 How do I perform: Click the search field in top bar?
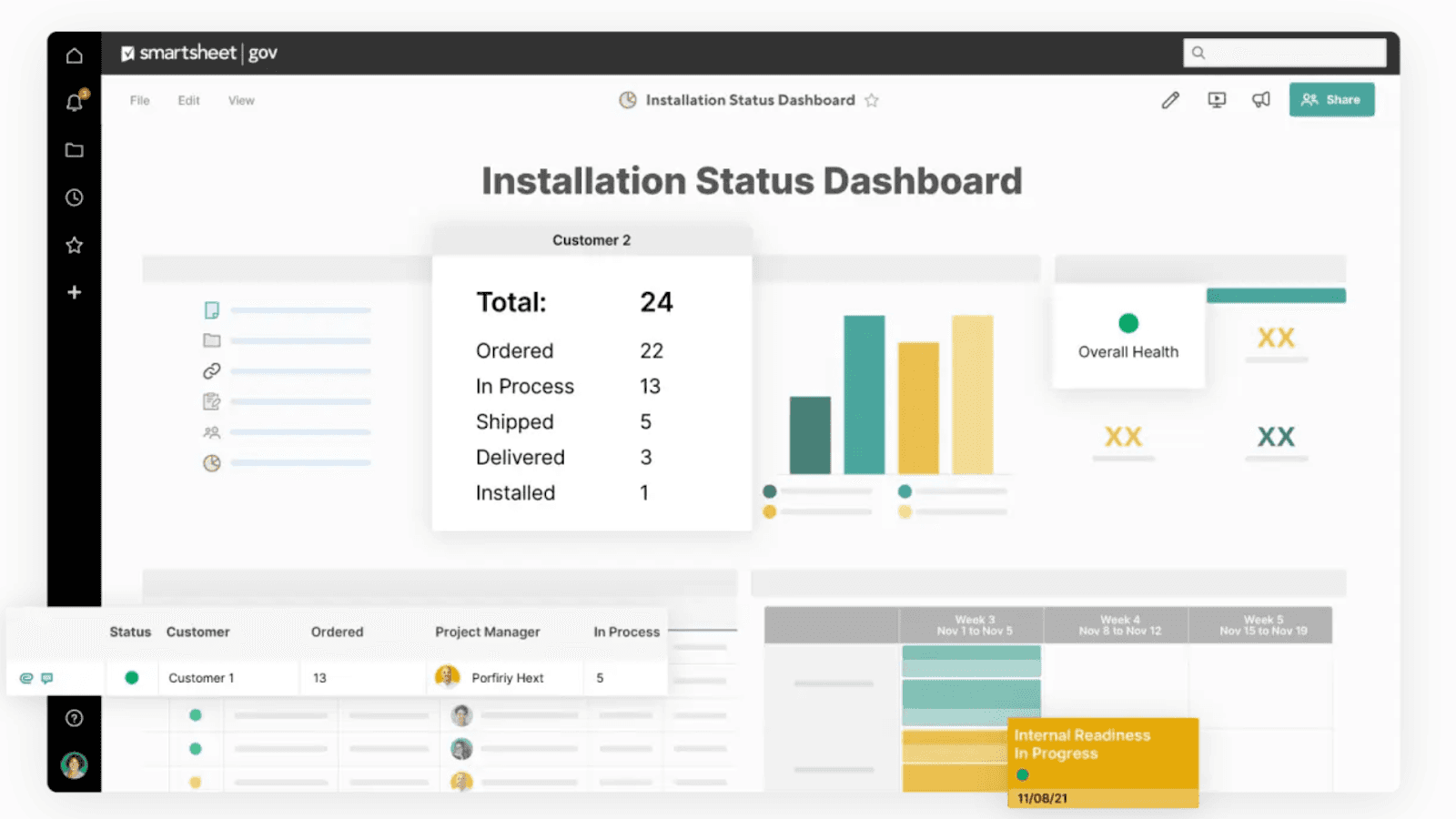coord(1285,53)
